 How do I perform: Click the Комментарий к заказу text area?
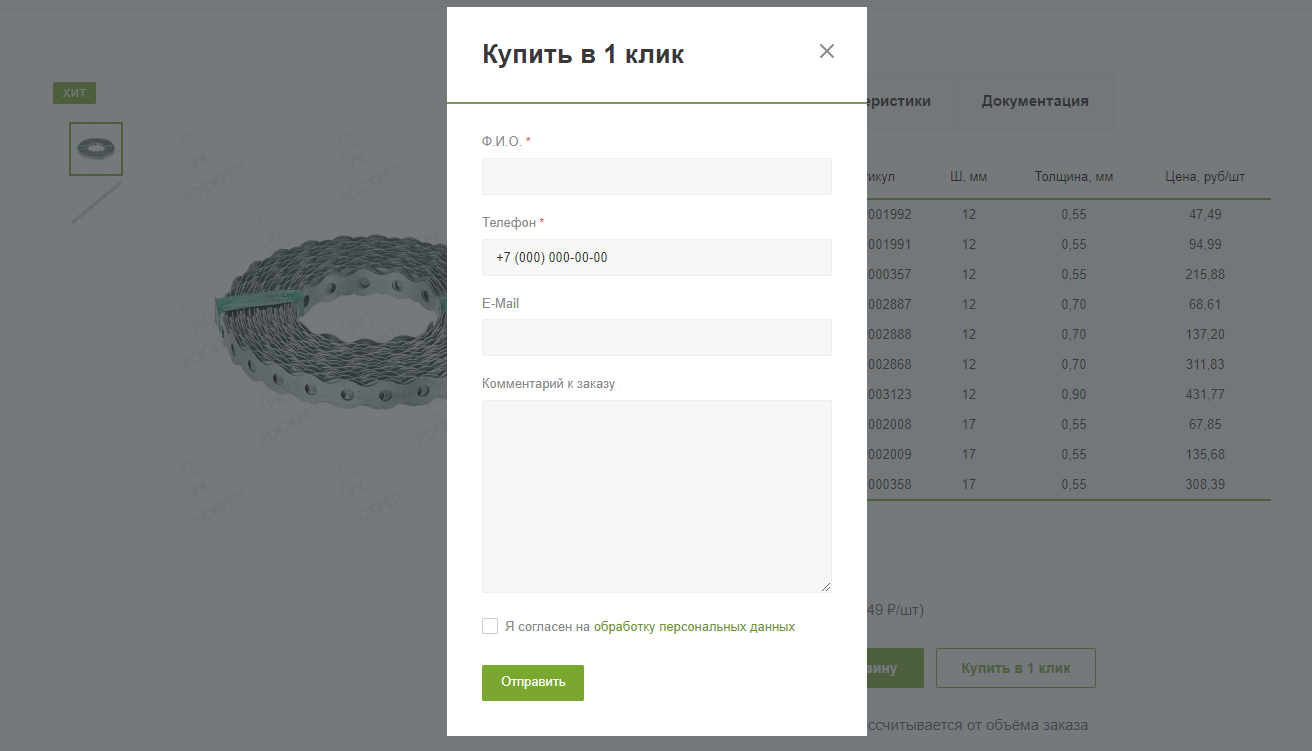pos(656,496)
